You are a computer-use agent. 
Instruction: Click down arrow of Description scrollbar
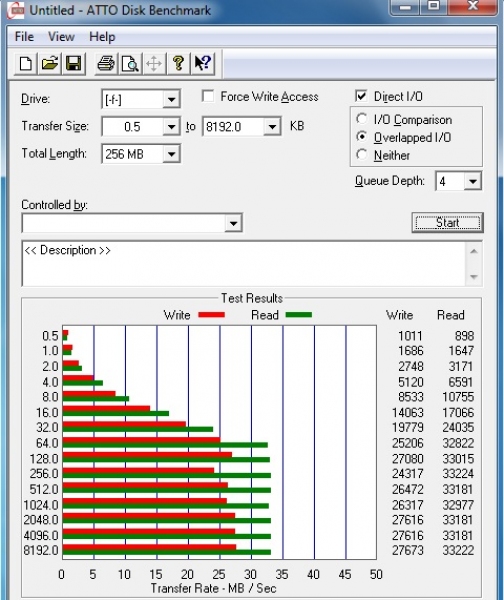(x=474, y=277)
